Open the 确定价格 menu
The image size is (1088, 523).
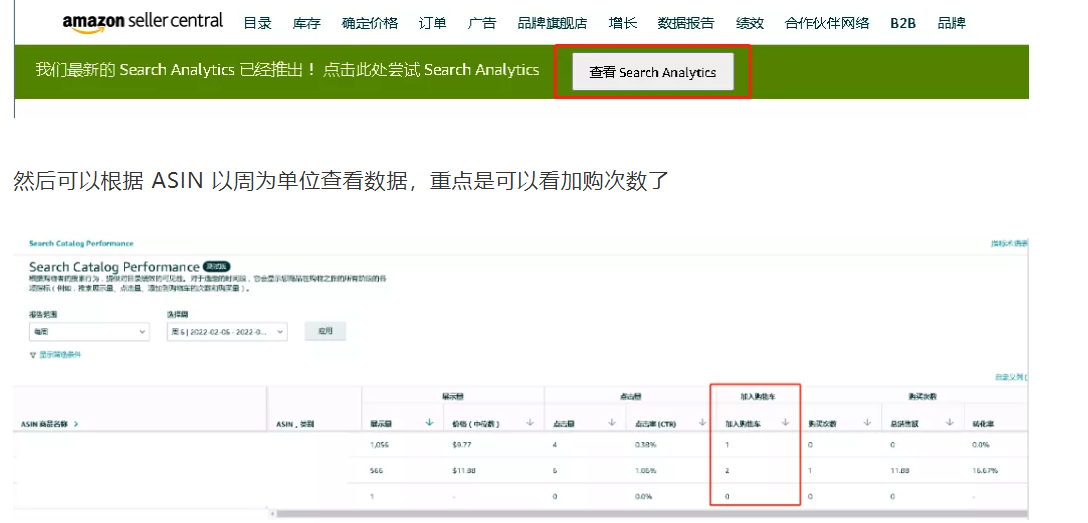pyautogui.click(x=370, y=23)
